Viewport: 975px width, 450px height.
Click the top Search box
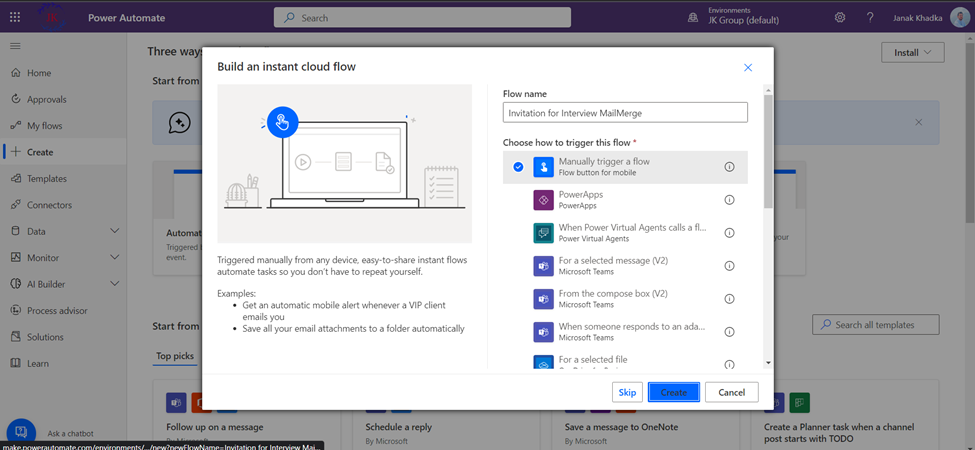(422, 17)
